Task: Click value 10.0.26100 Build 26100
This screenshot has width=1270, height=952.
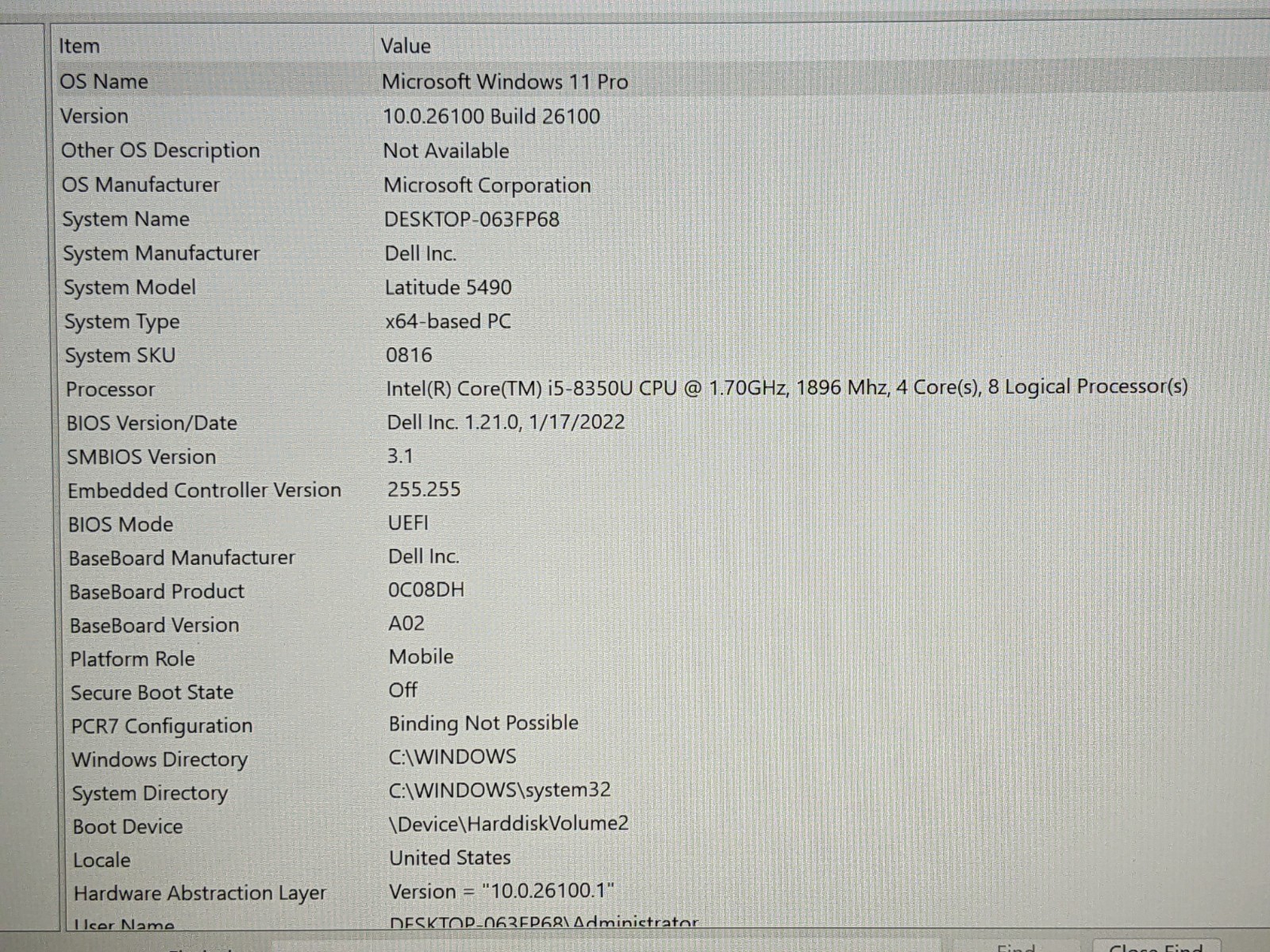Action: [491, 117]
